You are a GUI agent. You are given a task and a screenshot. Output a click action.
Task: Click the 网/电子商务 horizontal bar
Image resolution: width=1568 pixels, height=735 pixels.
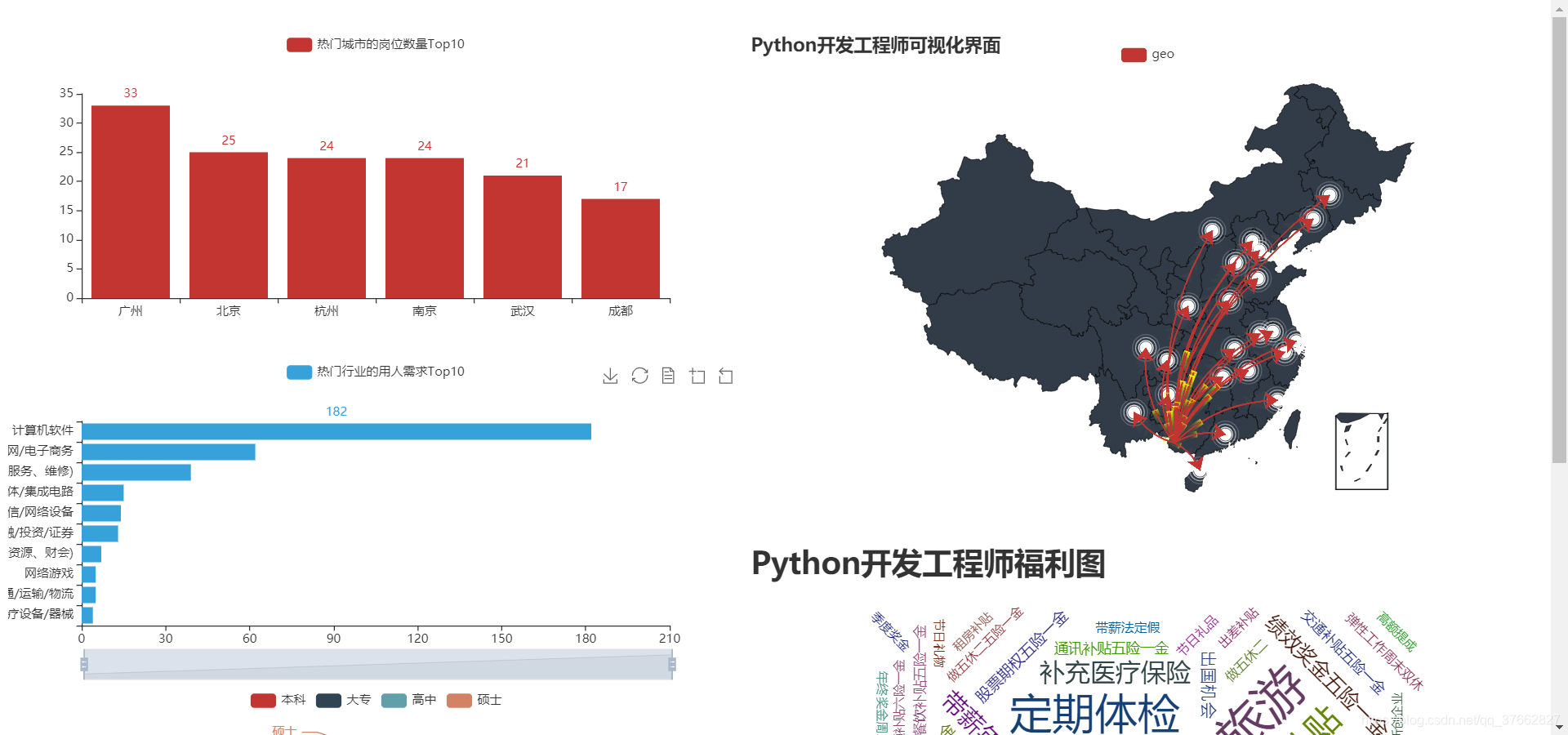(168, 452)
